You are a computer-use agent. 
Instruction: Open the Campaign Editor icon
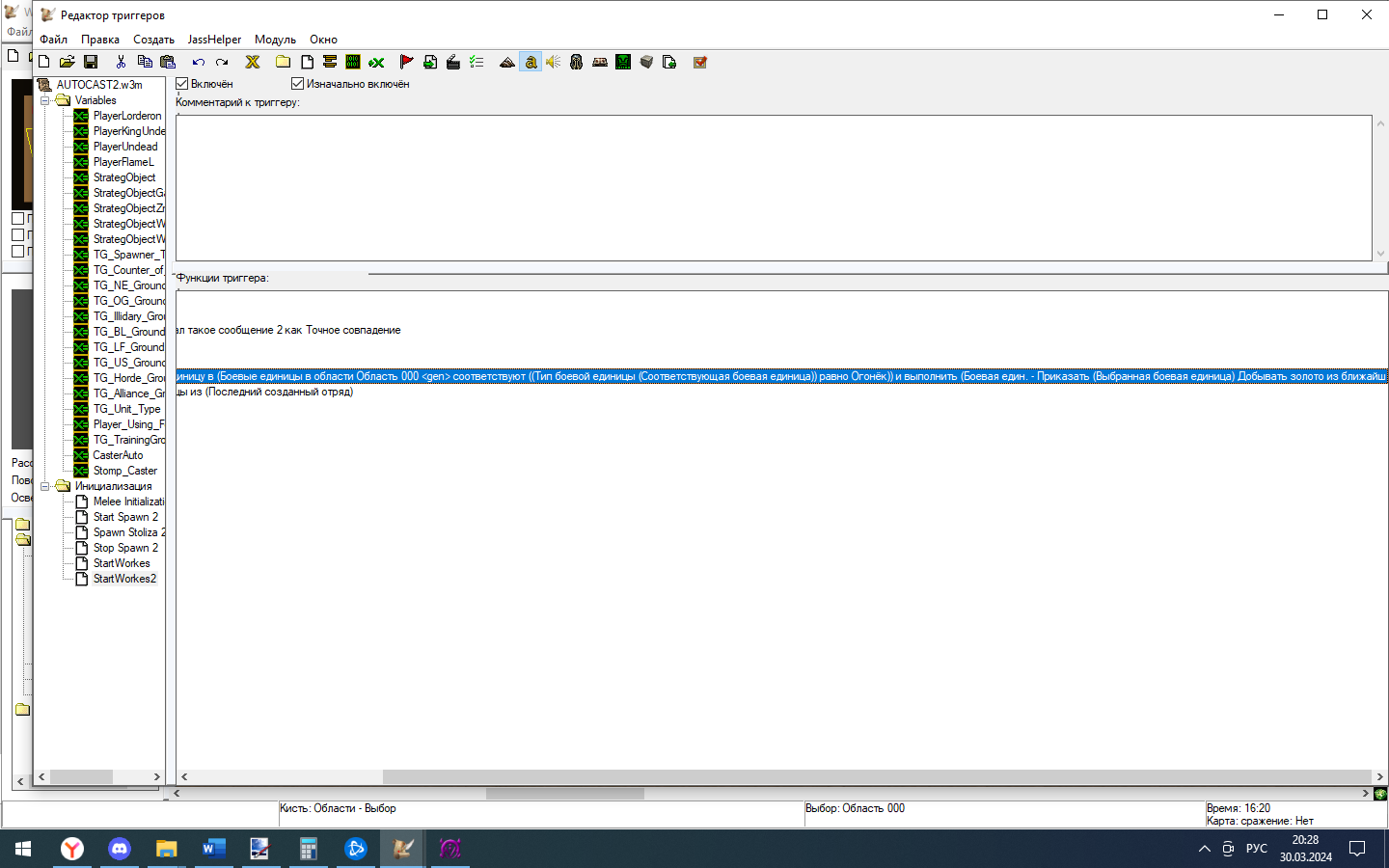click(600, 62)
